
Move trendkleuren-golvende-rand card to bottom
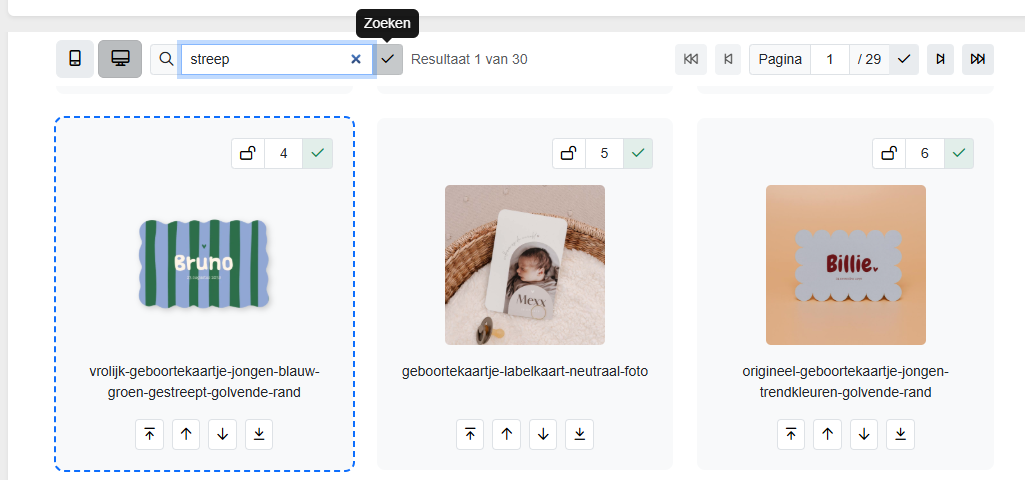pyautogui.click(x=901, y=434)
